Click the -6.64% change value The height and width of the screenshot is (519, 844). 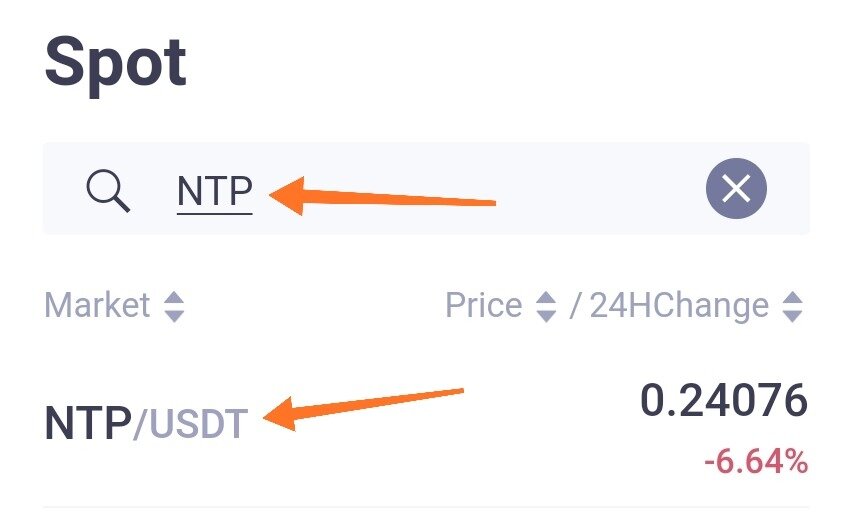click(756, 461)
